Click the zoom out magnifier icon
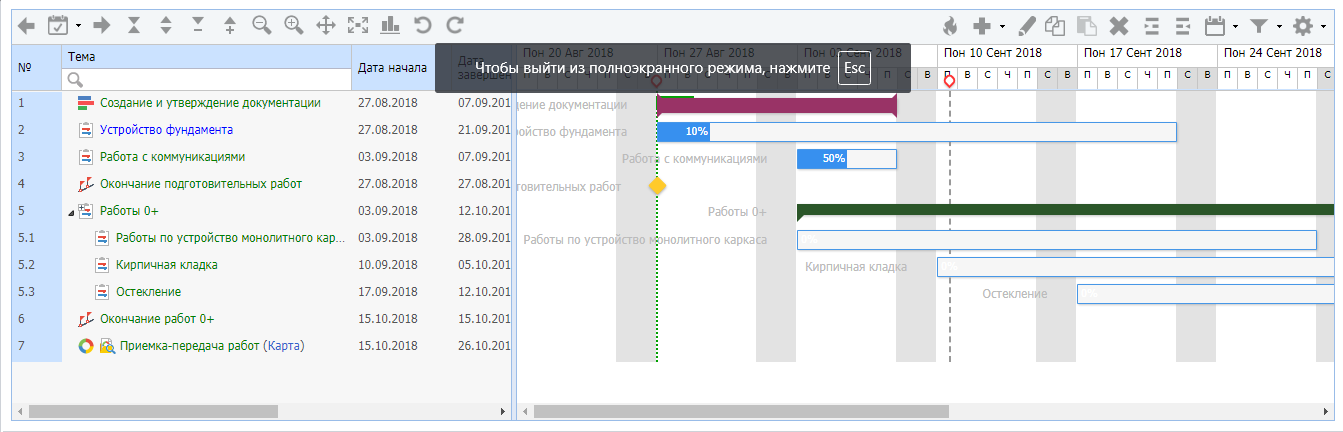This screenshot has height=432, width=1343. coord(262,26)
